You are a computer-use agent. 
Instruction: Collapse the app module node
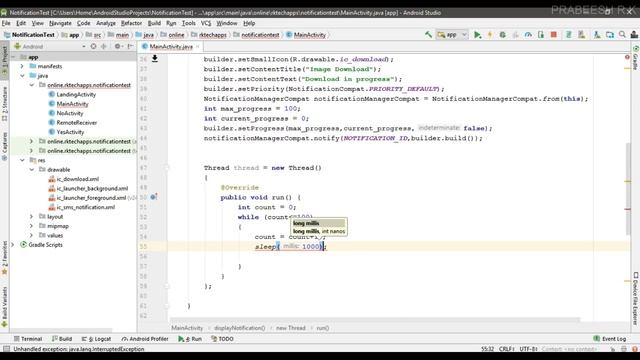(x=13, y=57)
